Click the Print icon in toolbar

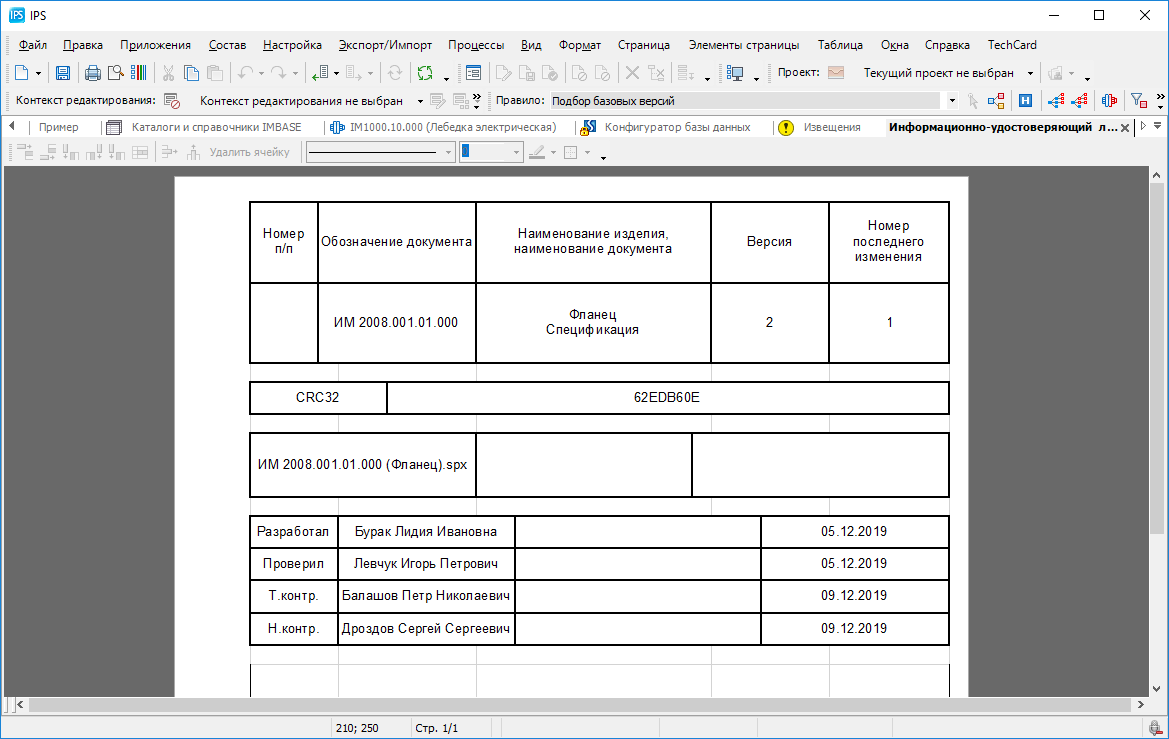click(x=93, y=73)
